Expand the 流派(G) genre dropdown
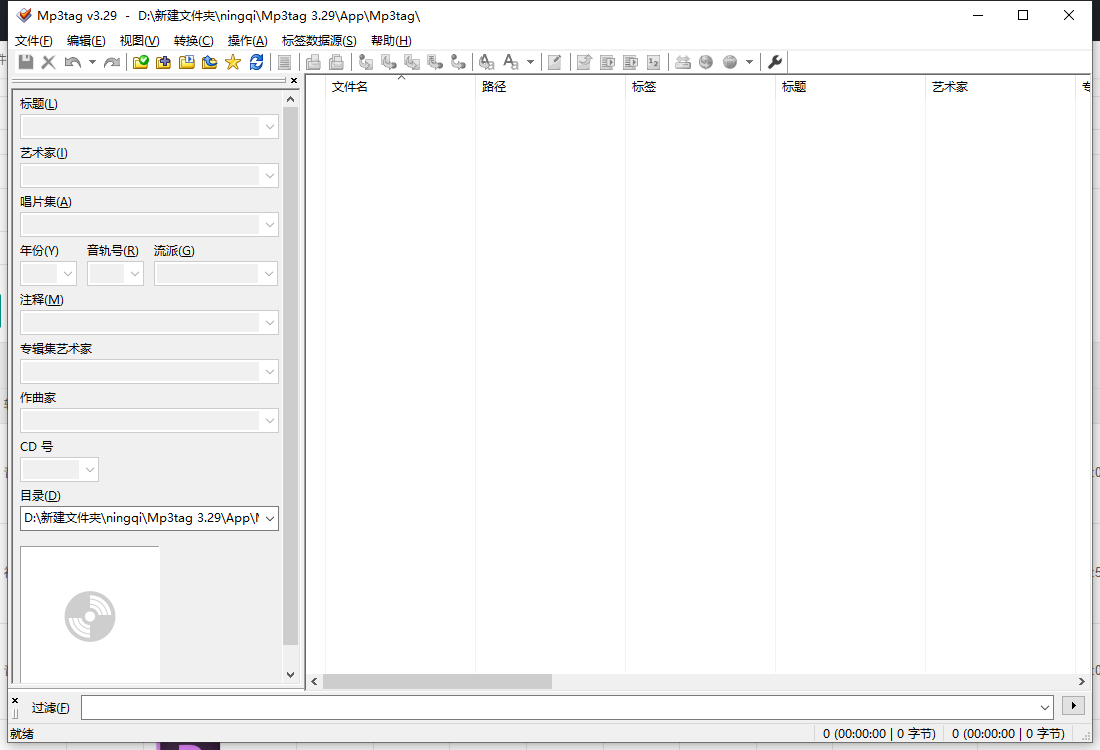 pyautogui.click(x=269, y=274)
